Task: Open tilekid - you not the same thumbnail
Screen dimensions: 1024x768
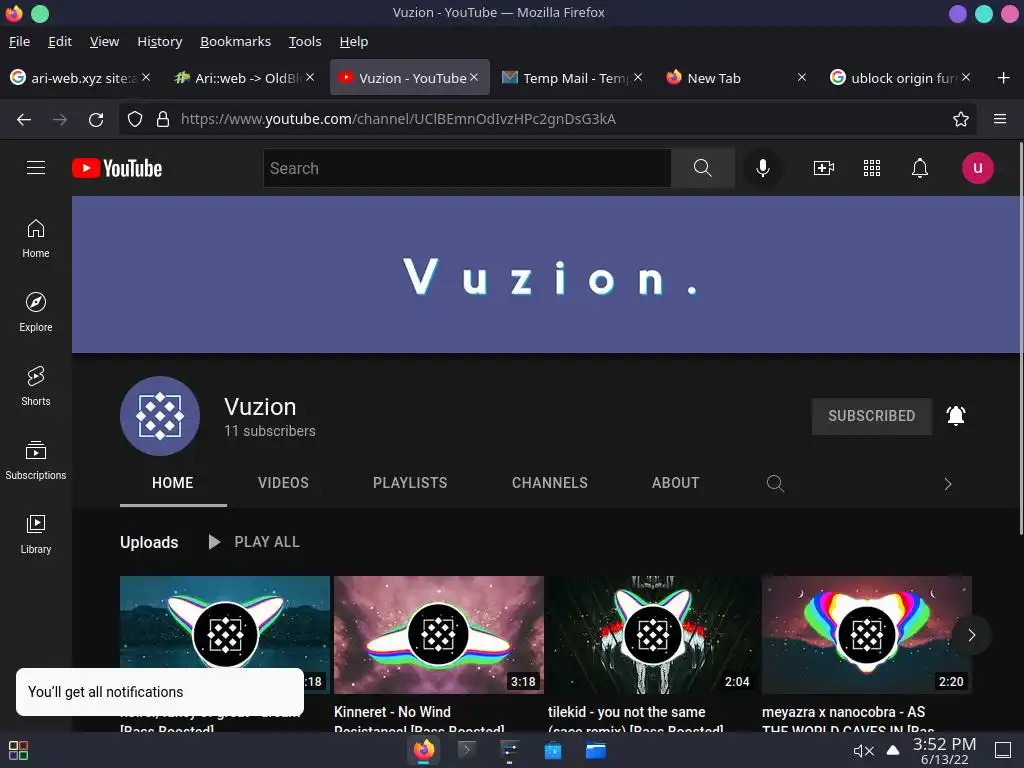Action: click(x=652, y=635)
